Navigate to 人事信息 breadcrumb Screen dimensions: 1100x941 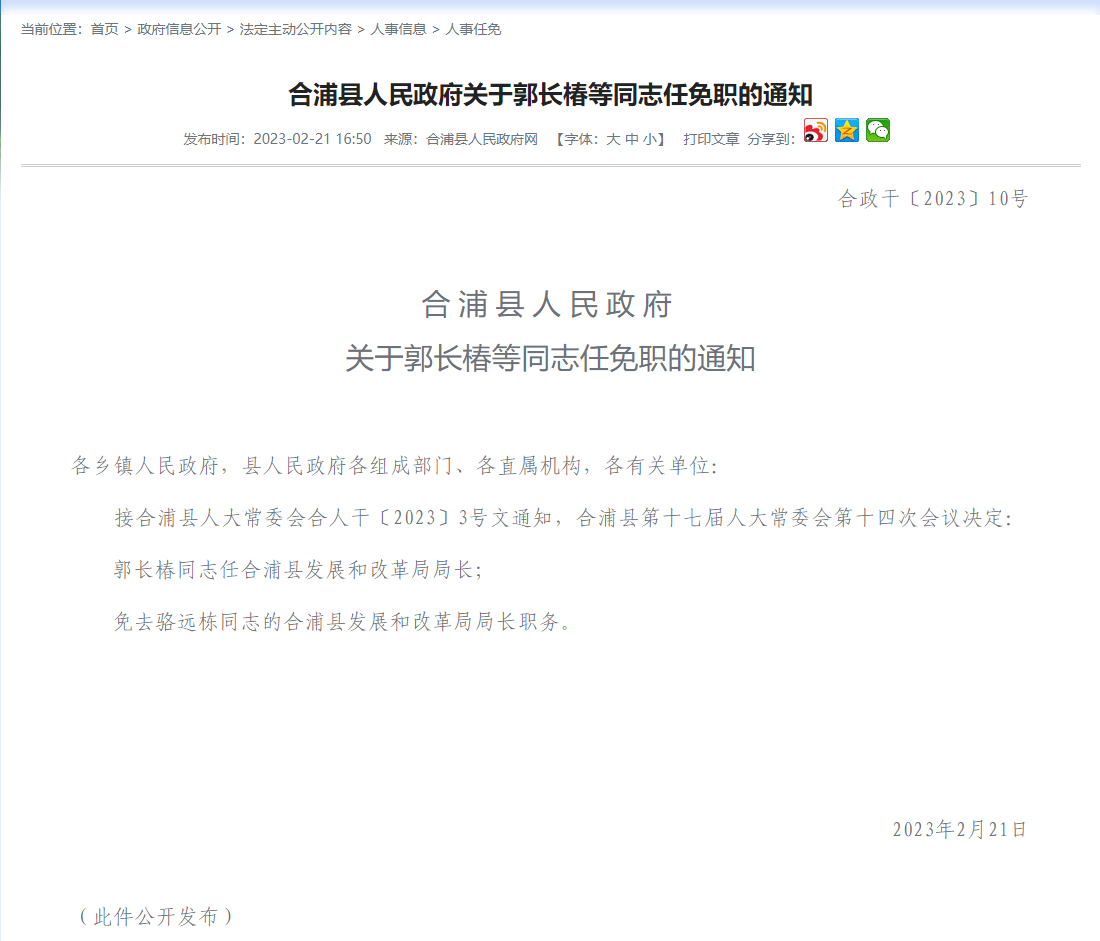click(398, 30)
